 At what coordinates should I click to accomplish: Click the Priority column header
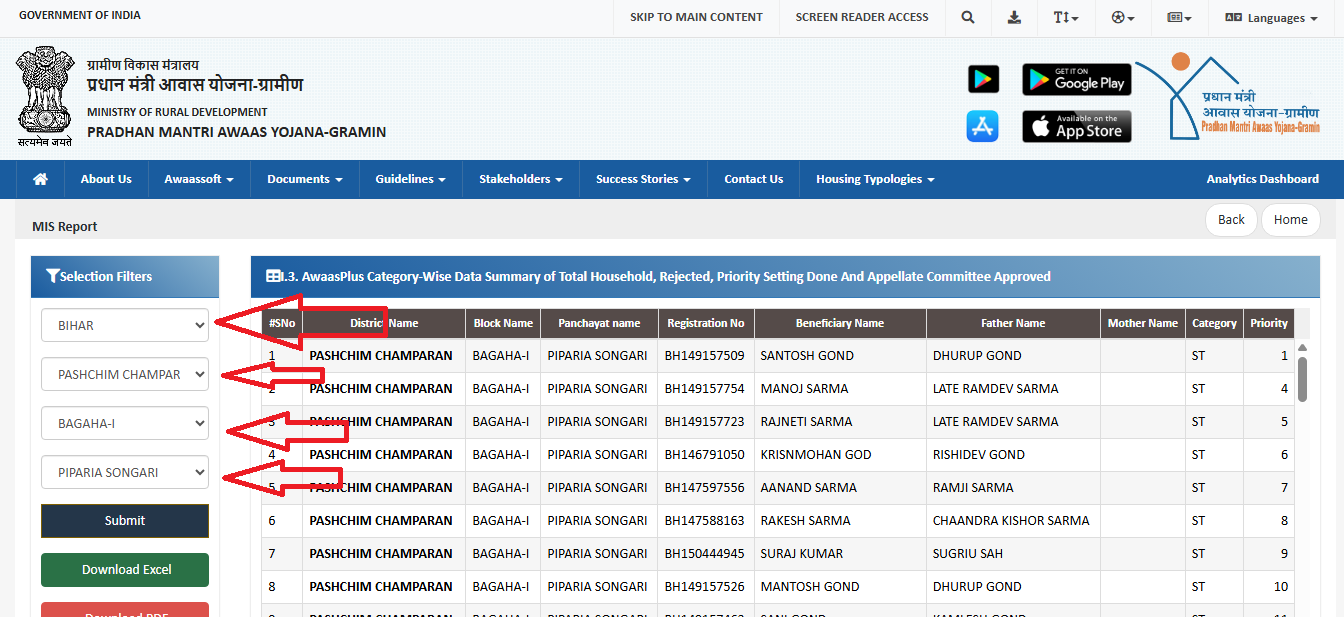tap(1269, 323)
